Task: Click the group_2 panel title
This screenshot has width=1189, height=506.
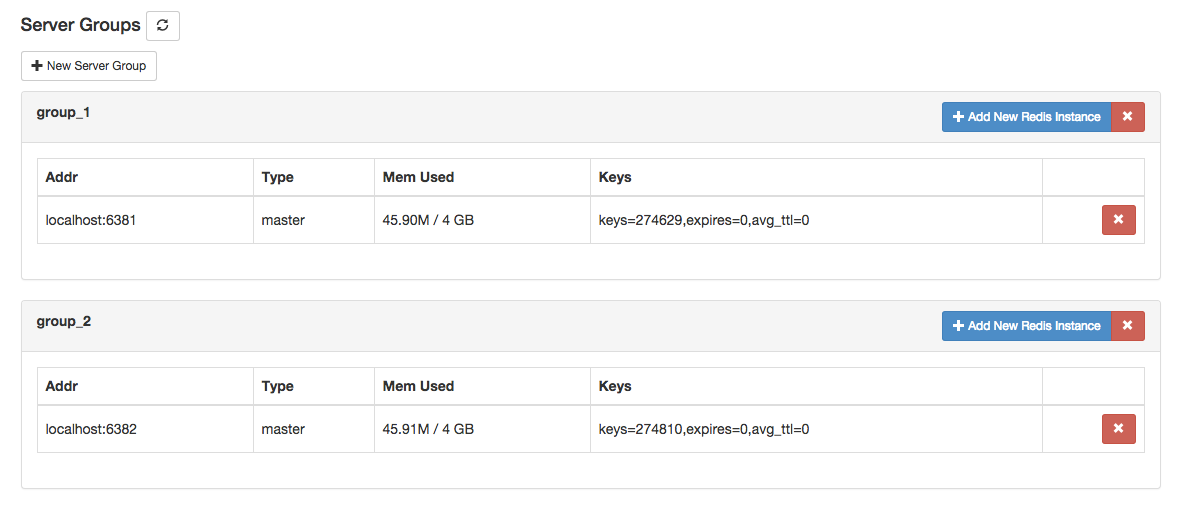Action: [x=64, y=322]
